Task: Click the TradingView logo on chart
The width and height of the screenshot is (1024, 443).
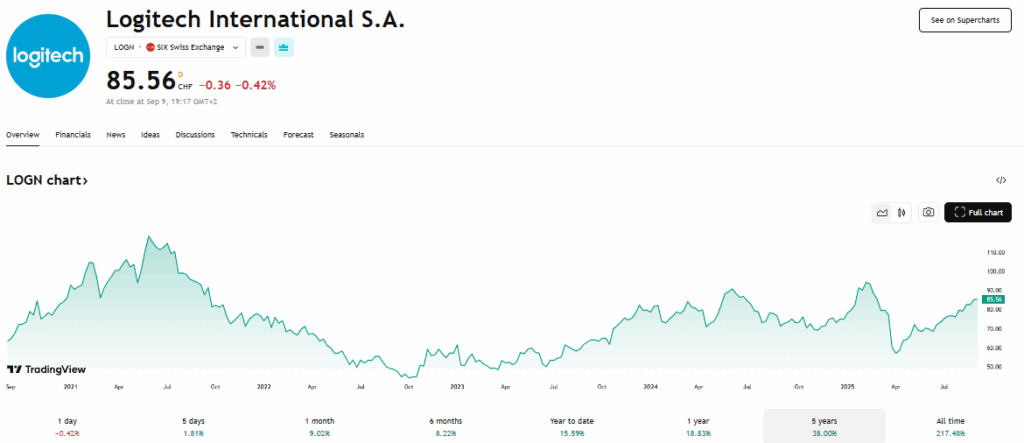Action: (46, 369)
